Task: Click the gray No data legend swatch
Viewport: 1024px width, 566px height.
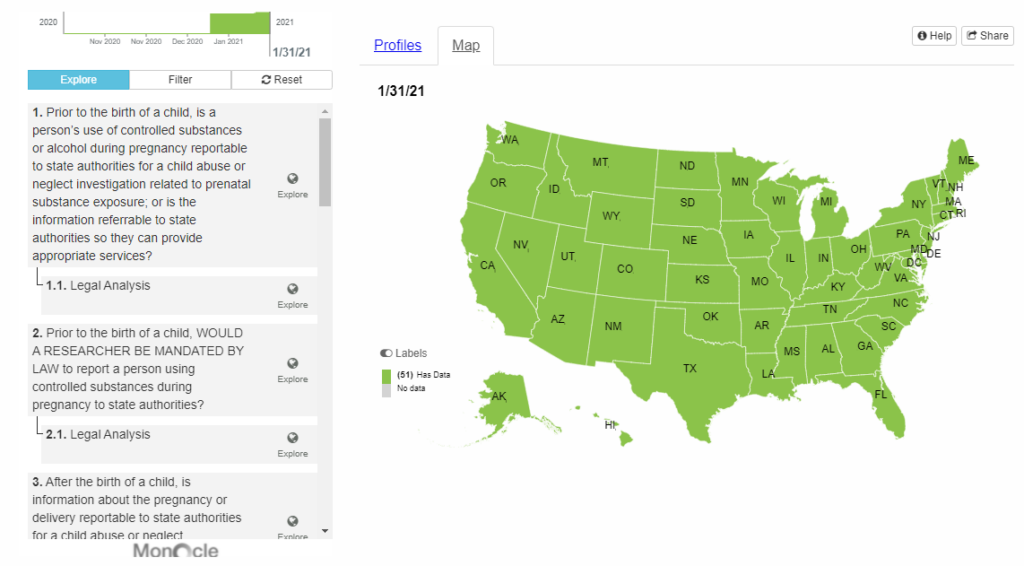Action: pyautogui.click(x=386, y=390)
